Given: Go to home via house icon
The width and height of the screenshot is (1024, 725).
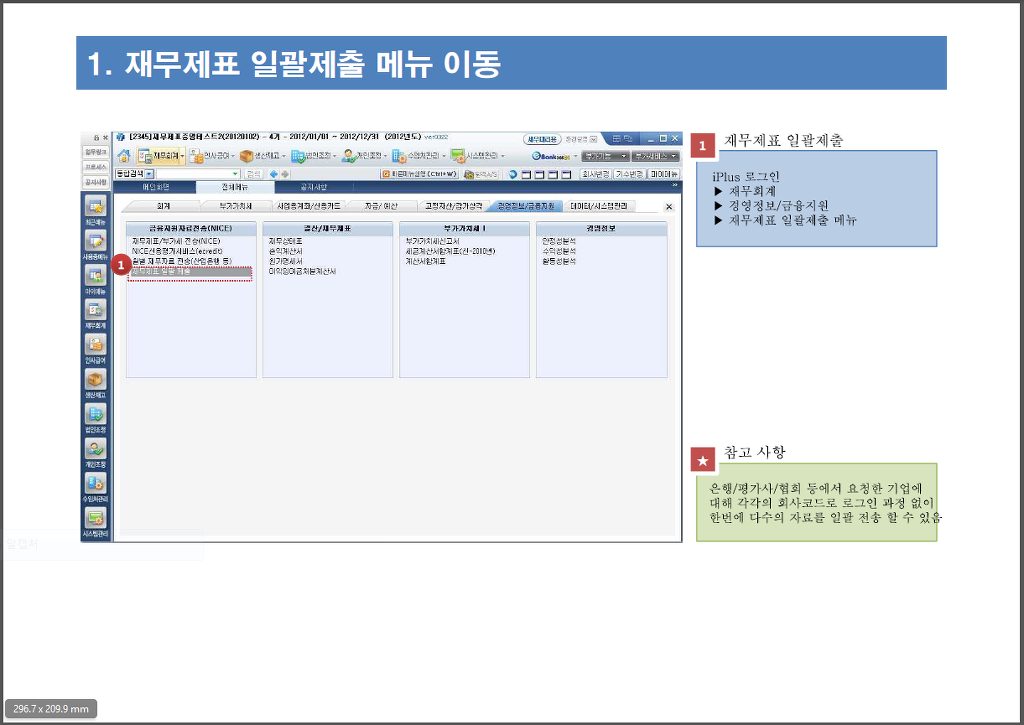Looking at the screenshot, I should point(123,156).
